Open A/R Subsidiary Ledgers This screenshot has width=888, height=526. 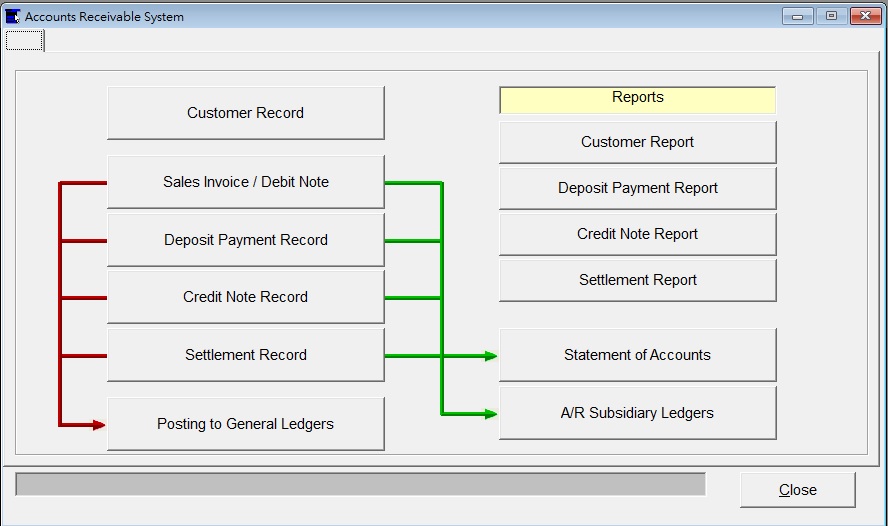coord(638,413)
